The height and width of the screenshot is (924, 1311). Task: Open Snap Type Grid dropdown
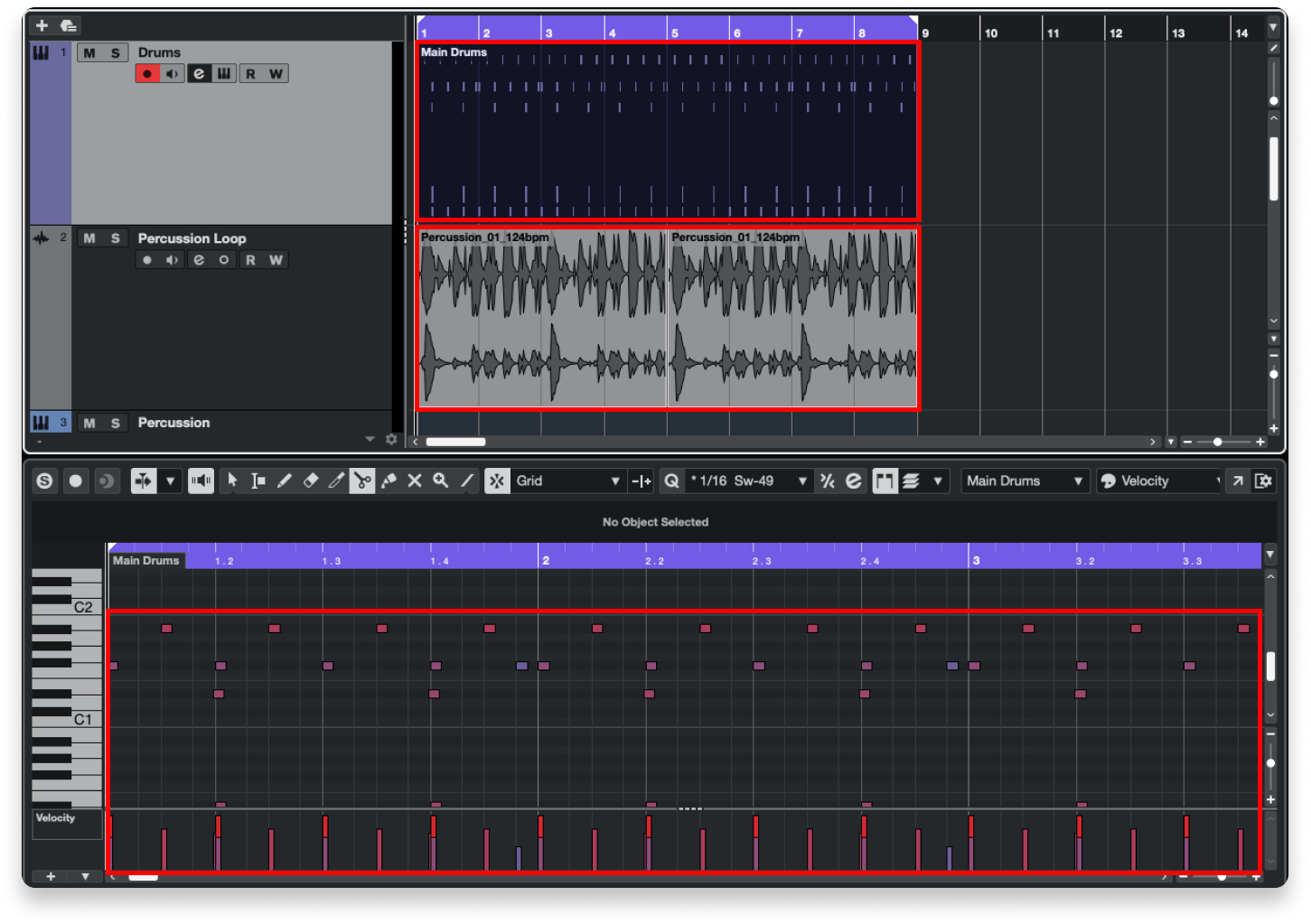click(567, 481)
